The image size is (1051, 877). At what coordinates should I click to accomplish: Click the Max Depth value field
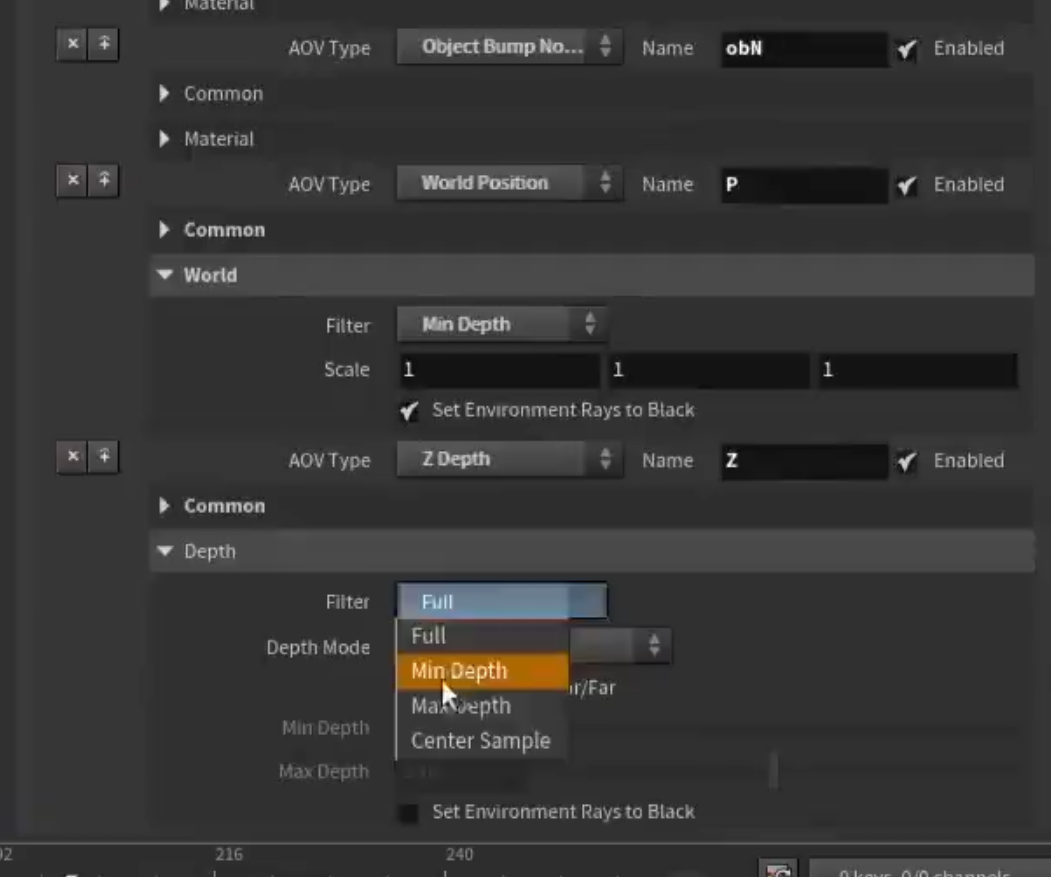[x=462, y=772]
